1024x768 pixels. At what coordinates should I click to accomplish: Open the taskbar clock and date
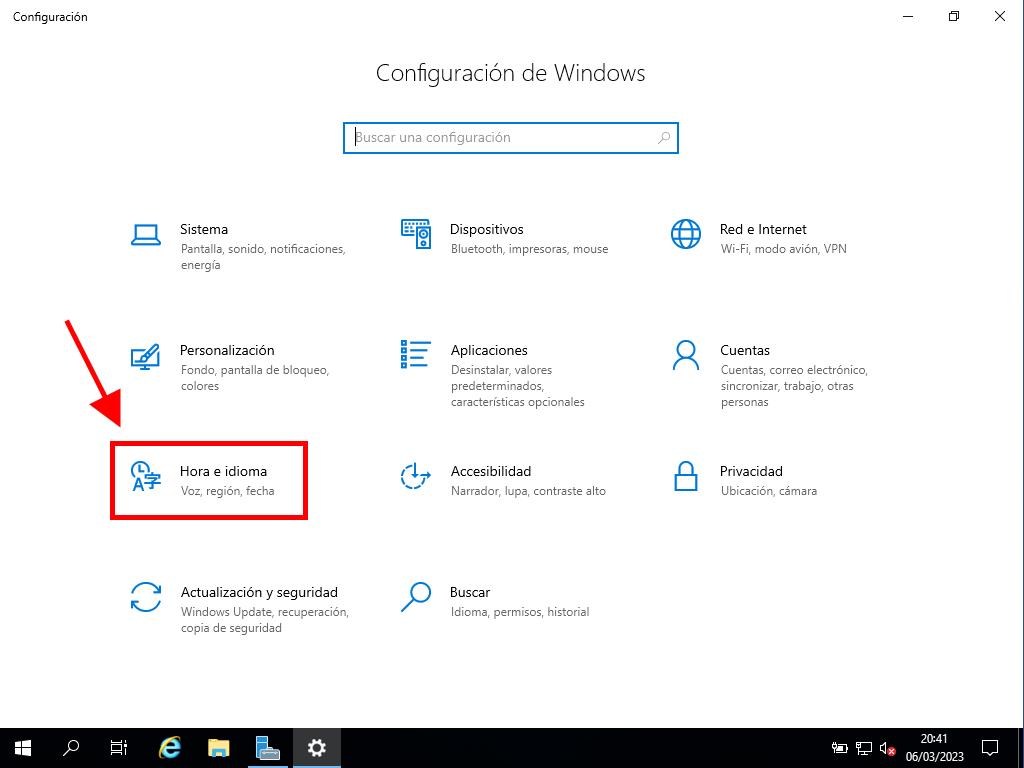pos(935,748)
